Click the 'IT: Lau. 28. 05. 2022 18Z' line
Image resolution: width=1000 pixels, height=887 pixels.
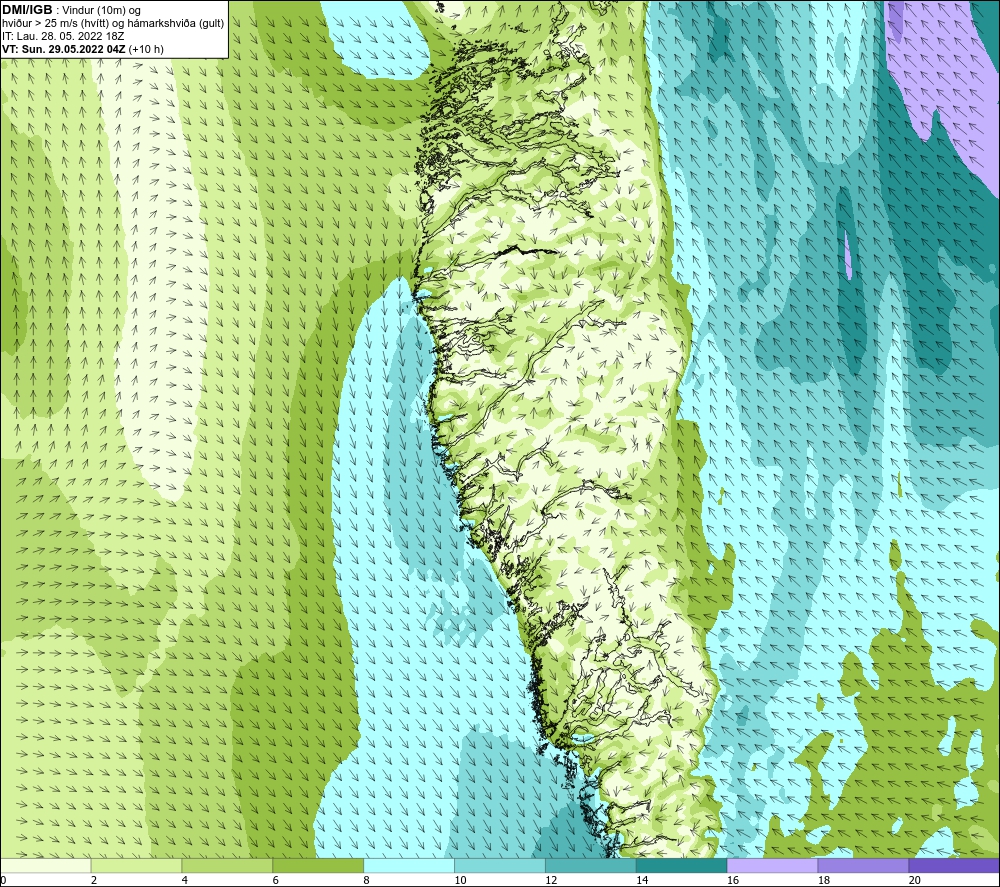63,36
